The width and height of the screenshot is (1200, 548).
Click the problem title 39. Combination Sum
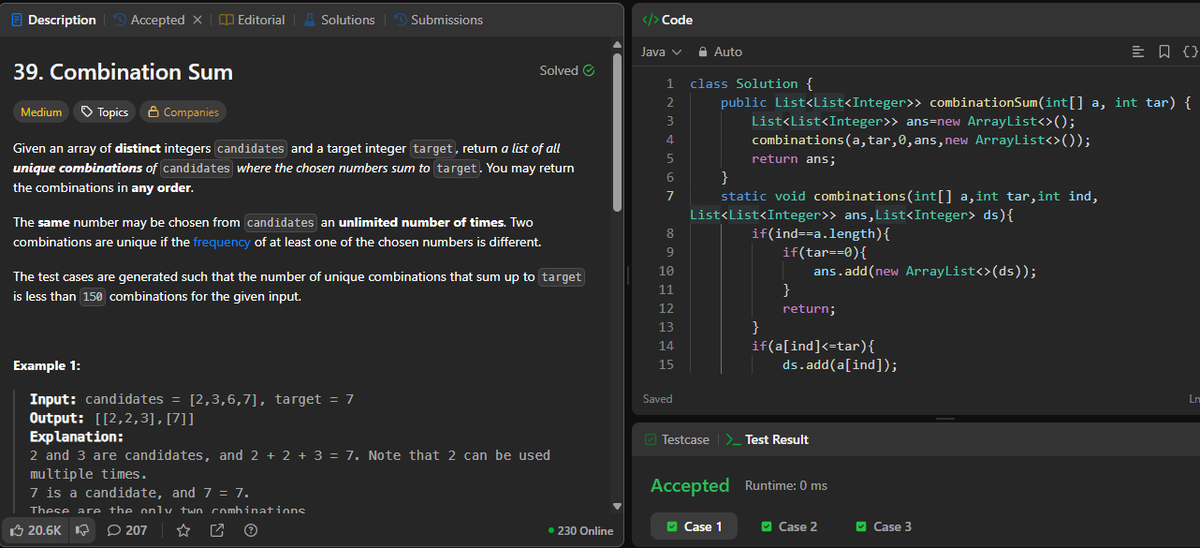pos(122,72)
